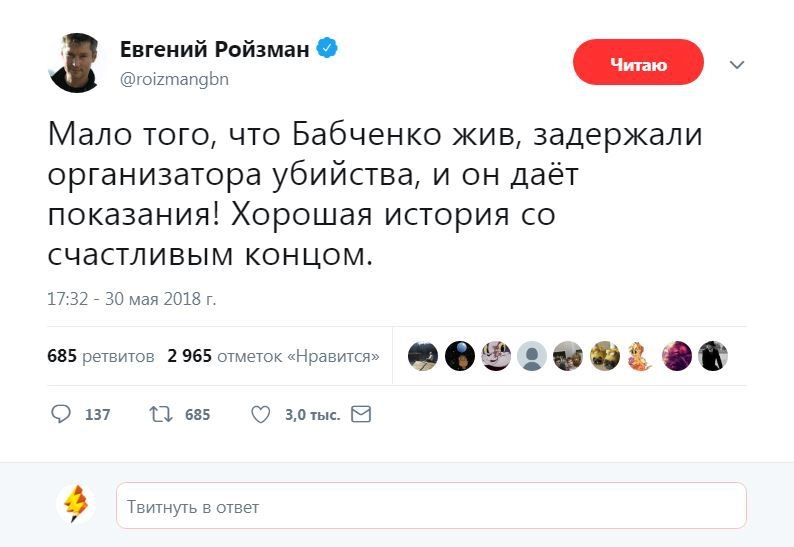Click the blue verified badge
Viewport: 794px width, 547px height.
[327, 49]
